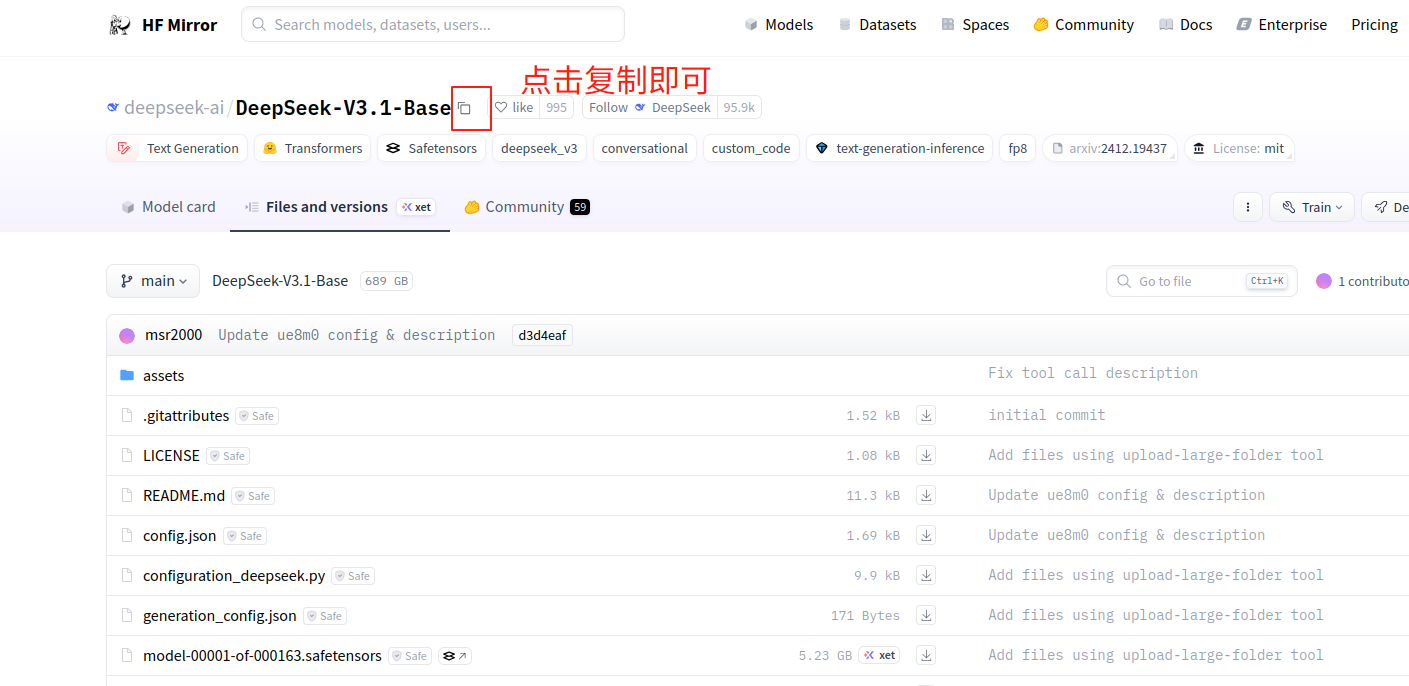
Task: Click the 95.9k followers count
Action: click(x=740, y=107)
